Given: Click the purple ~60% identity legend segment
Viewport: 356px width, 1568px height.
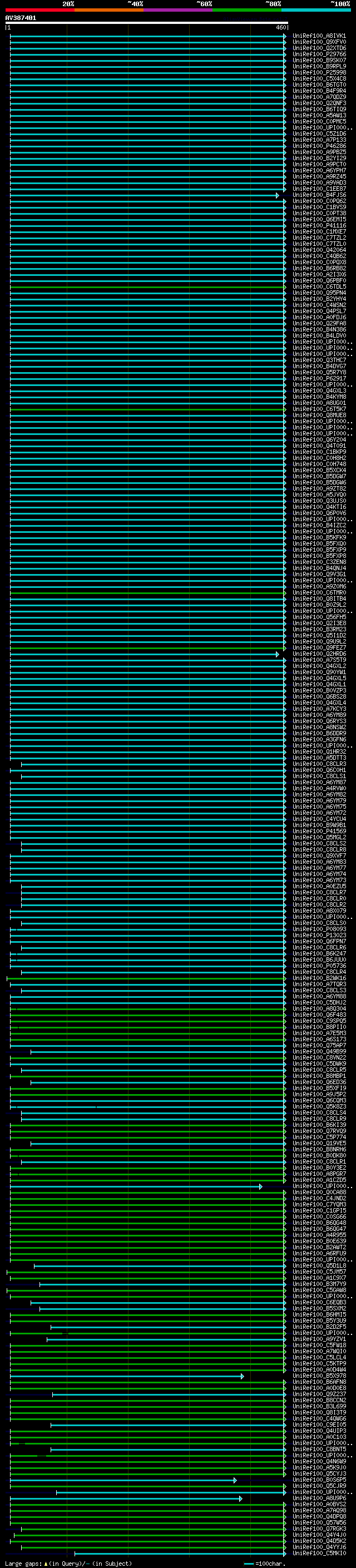Looking at the screenshot, I should click(179, 11).
